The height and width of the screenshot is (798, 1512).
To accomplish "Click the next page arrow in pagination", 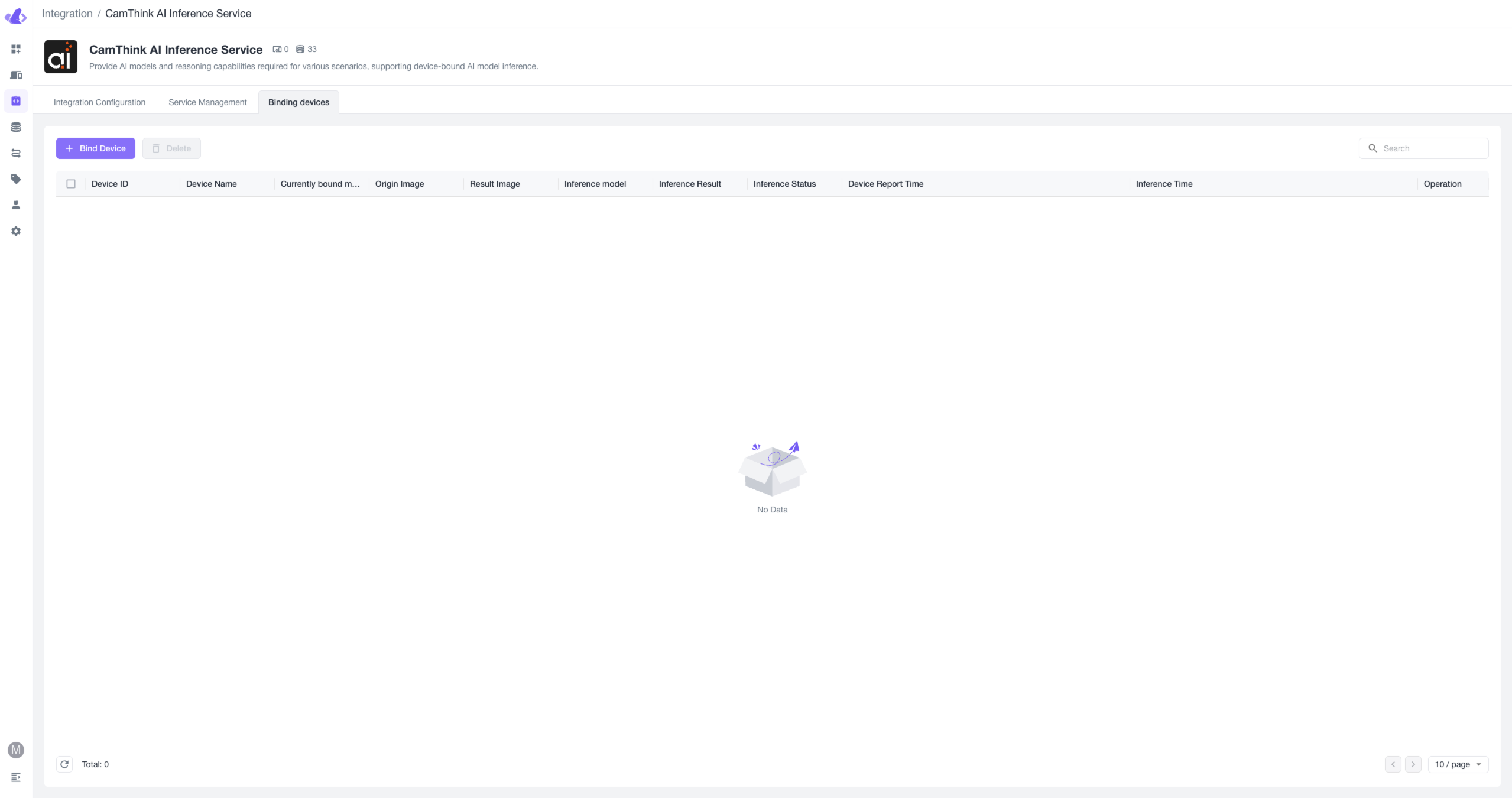I will (x=1413, y=764).
